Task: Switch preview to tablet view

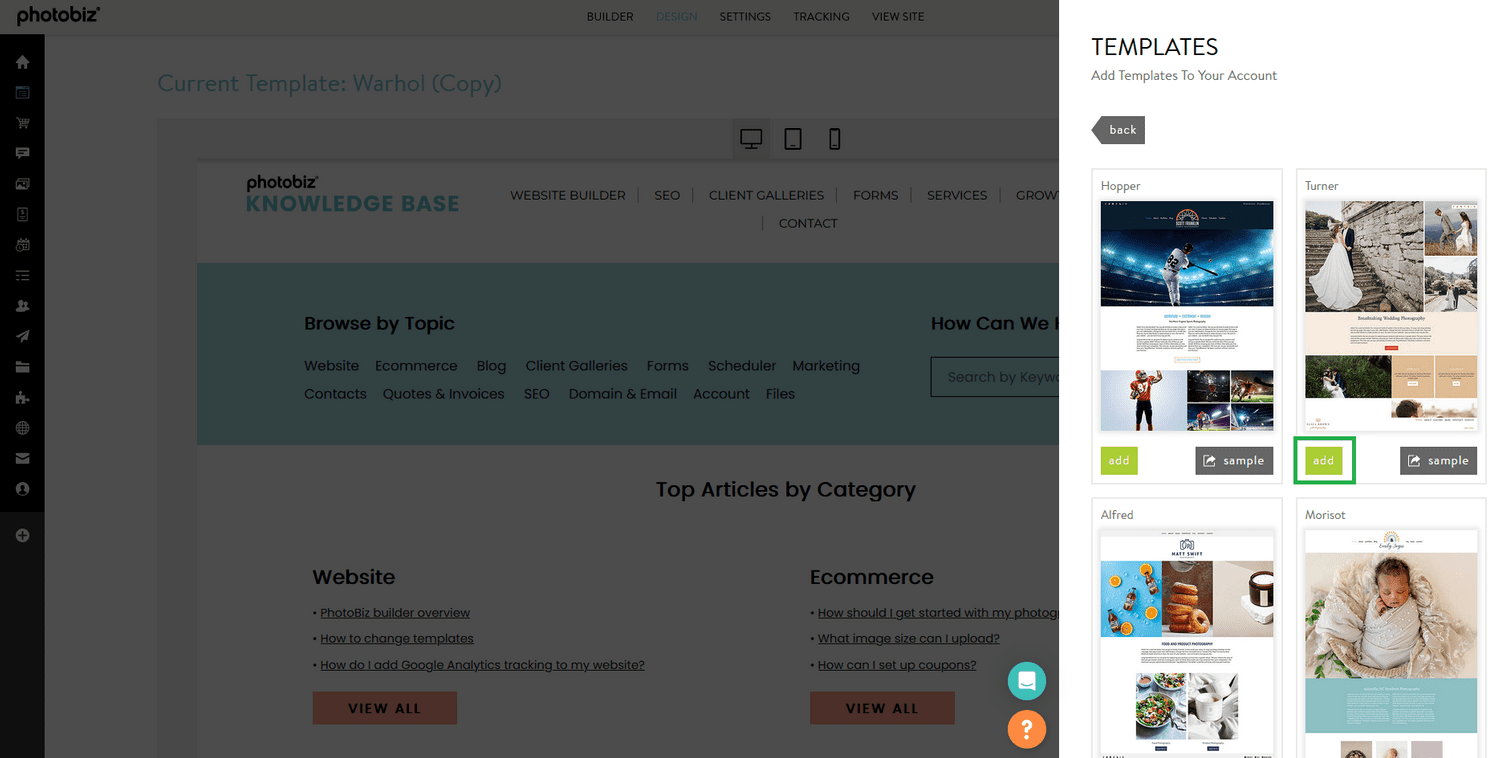Action: (793, 139)
